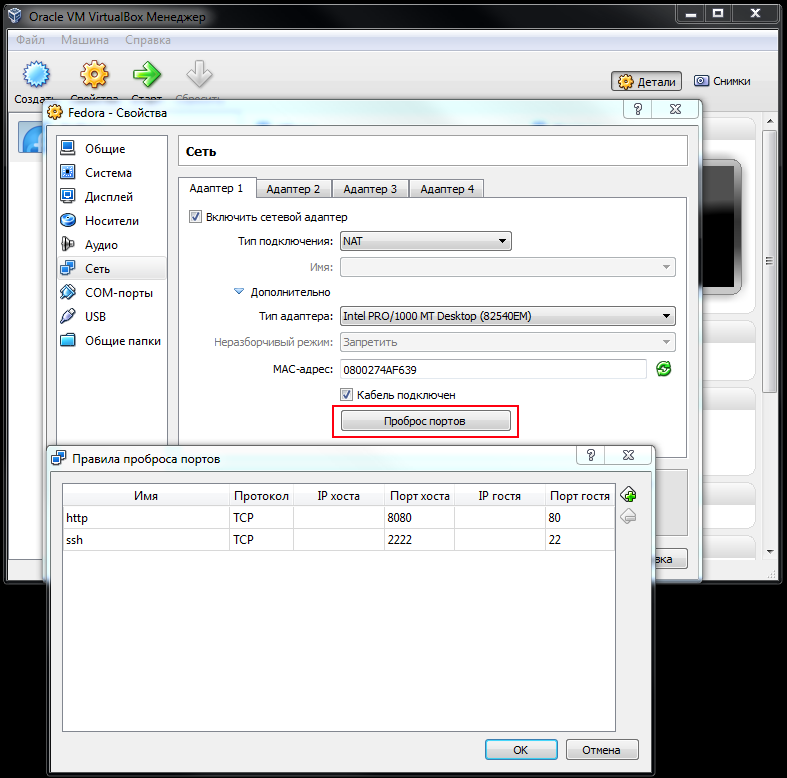This screenshot has height=778, width=787.
Task: Open Тип подключения NAT dropdown
Action: tap(426, 241)
